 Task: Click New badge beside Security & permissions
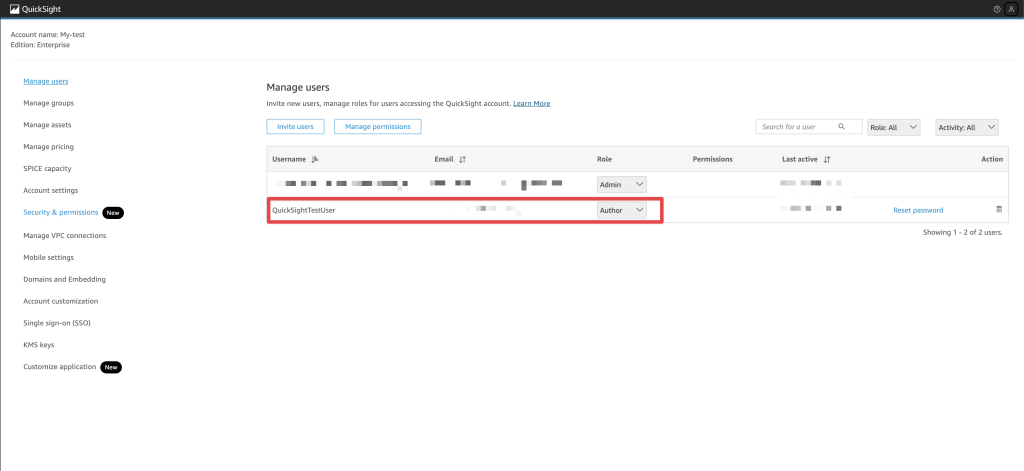(112, 212)
